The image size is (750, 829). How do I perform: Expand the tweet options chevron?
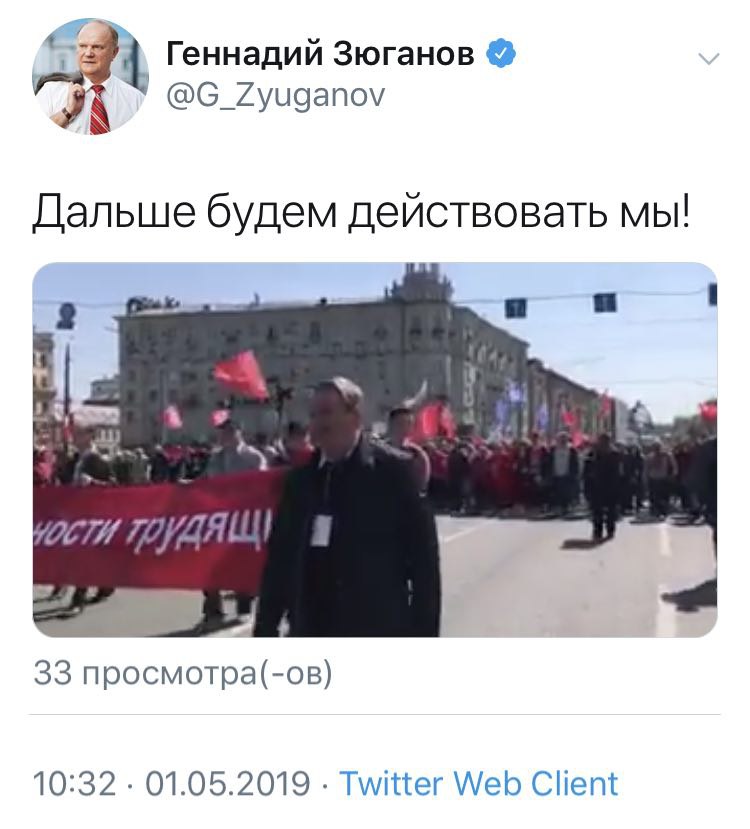tap(708, 58)
